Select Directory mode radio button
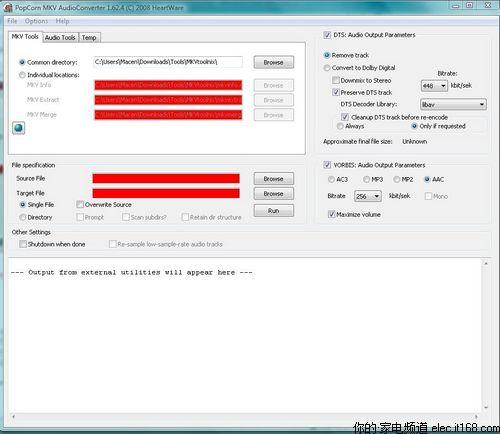The height and width of the screenshot is (434, 500). coord(23,217)
